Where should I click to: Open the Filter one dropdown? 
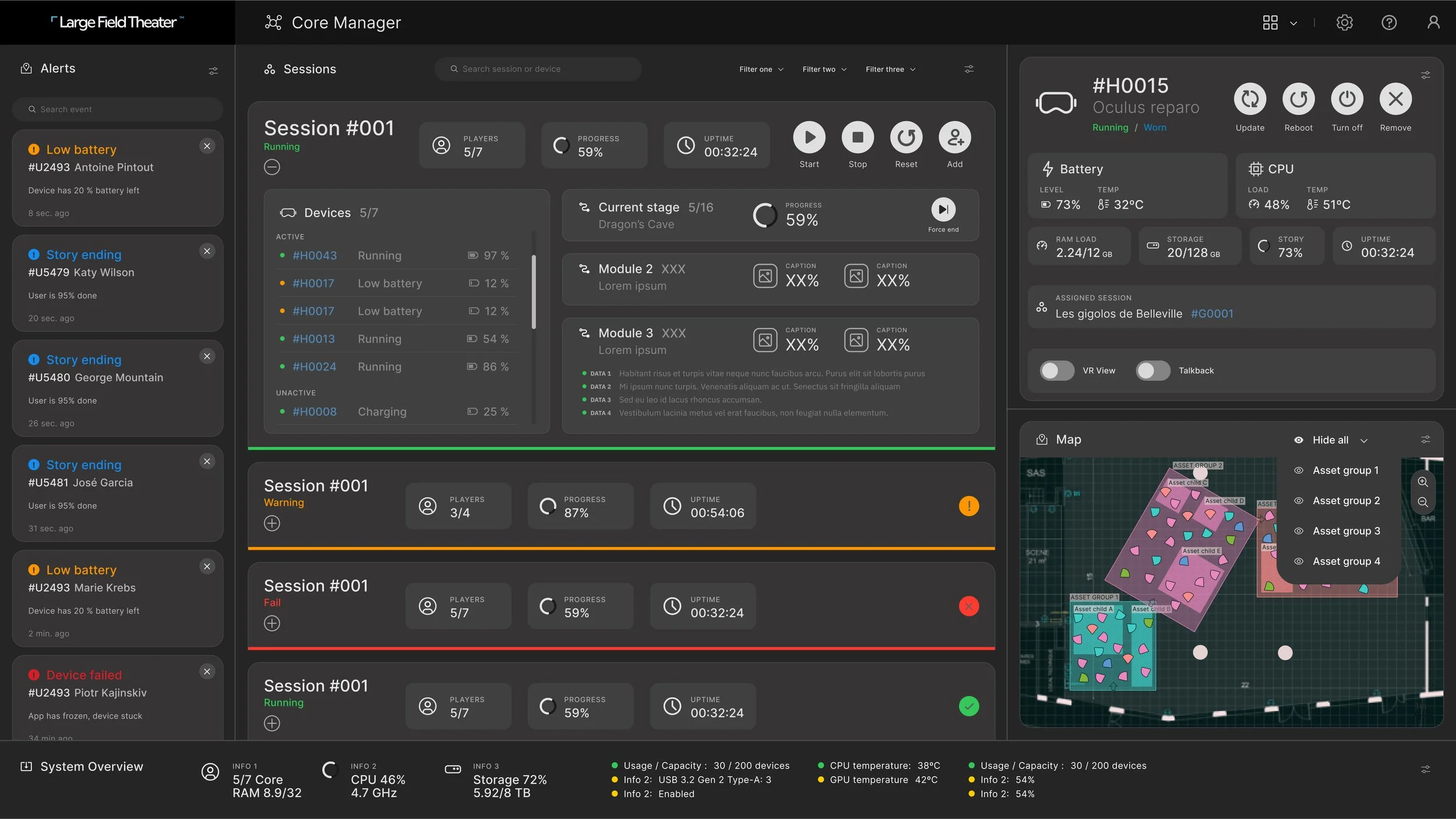click(761, 69)
